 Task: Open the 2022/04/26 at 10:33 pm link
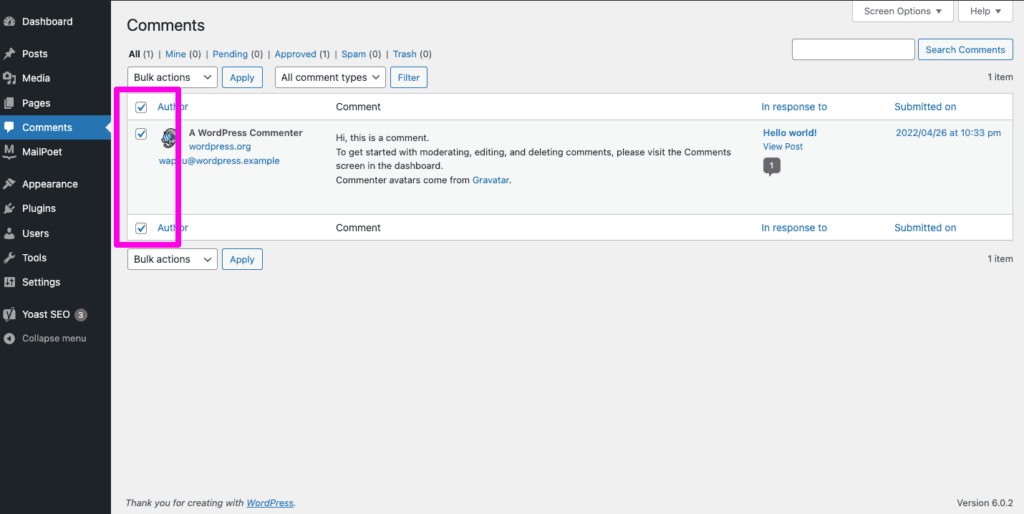[948, 133]
